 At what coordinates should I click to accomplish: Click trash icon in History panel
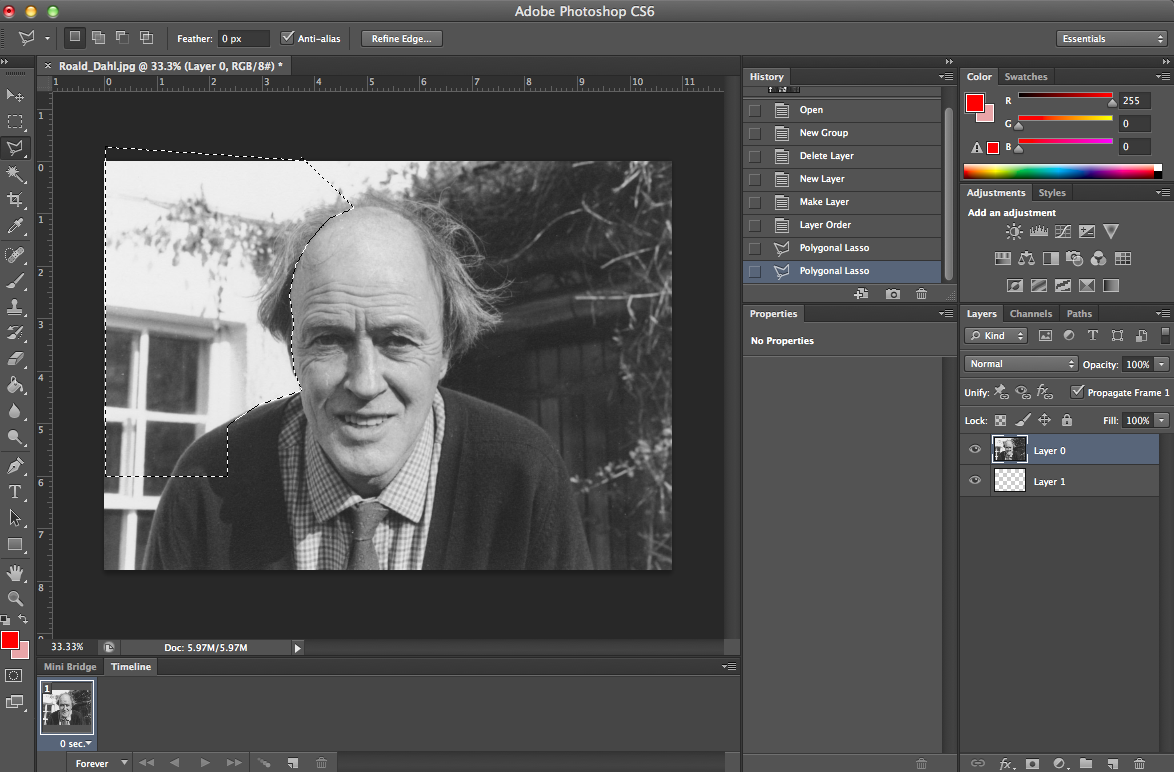click(921, 294)
